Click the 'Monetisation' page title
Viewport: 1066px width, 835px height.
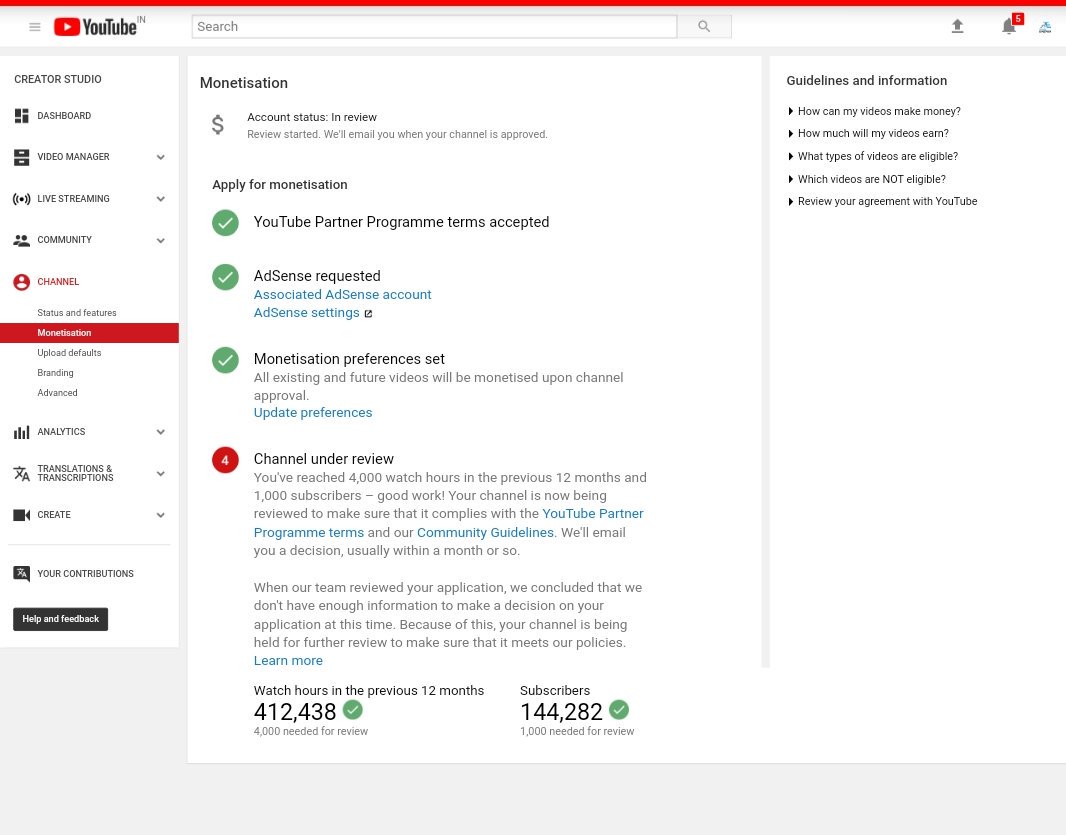tap(244, 83)
